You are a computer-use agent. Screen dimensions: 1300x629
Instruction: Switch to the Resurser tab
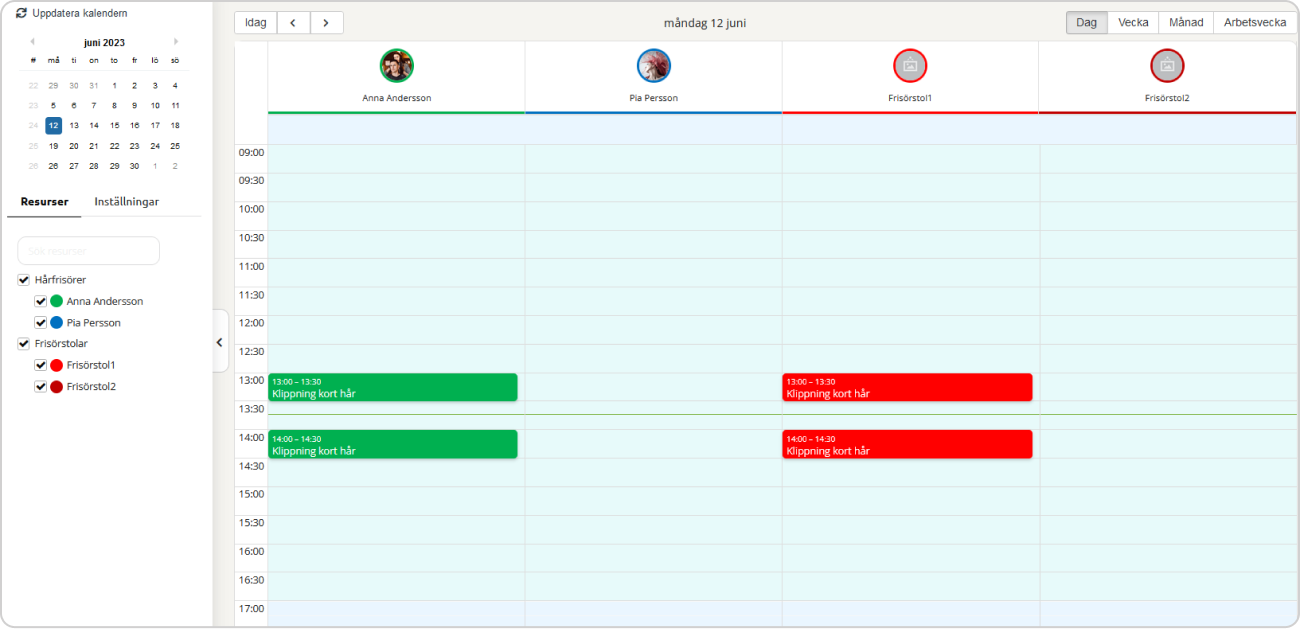pyautogui.click(x=44, y=202)
